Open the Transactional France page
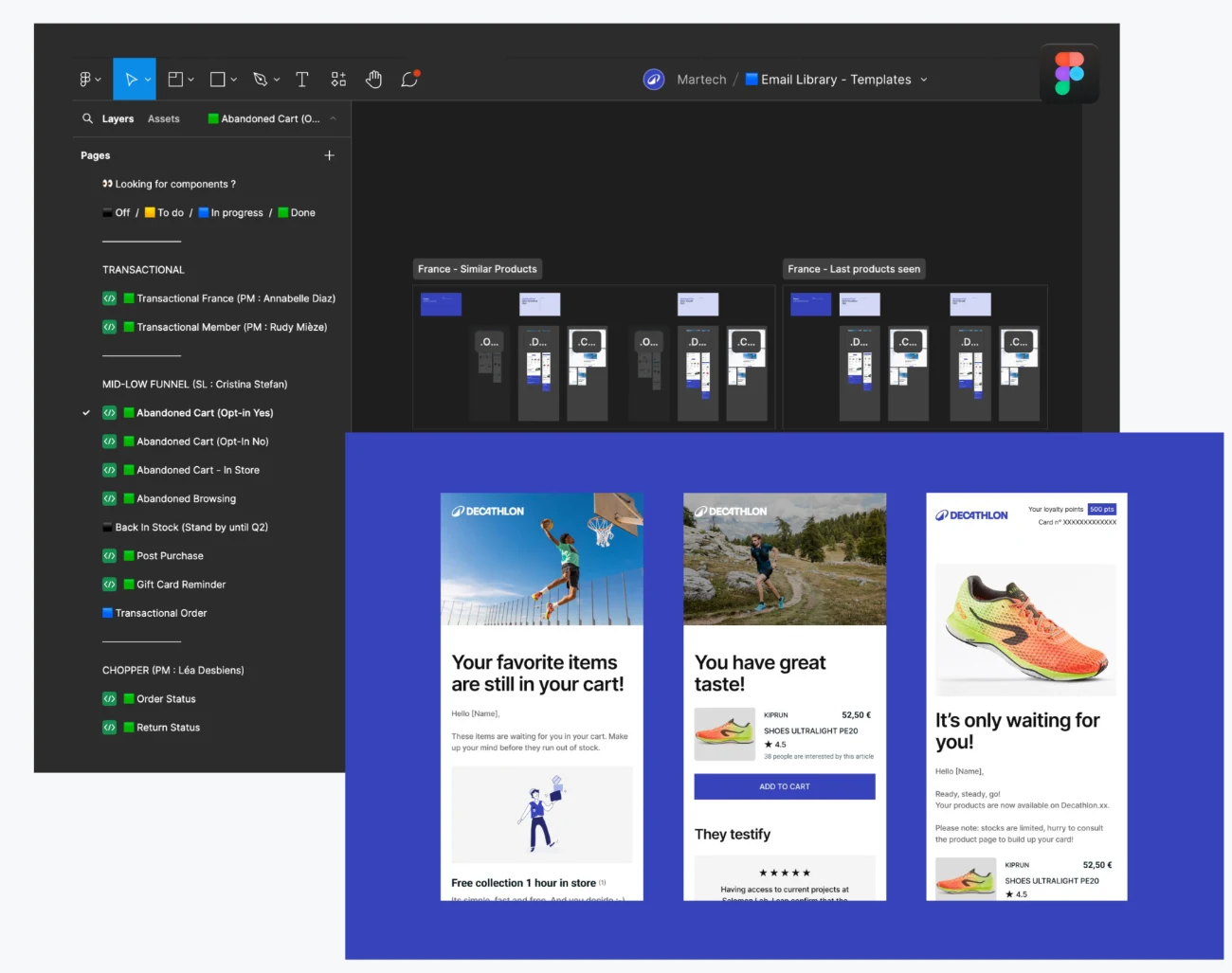The height and width of the screenshot is (973, 1232). pos(236,298)
